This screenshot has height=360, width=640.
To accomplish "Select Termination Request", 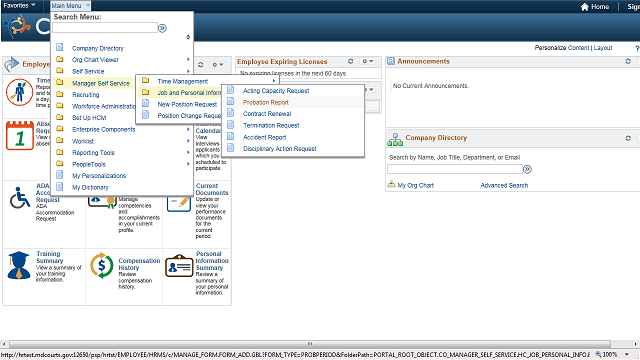I will pyautogui.click(x=271, y=125).
